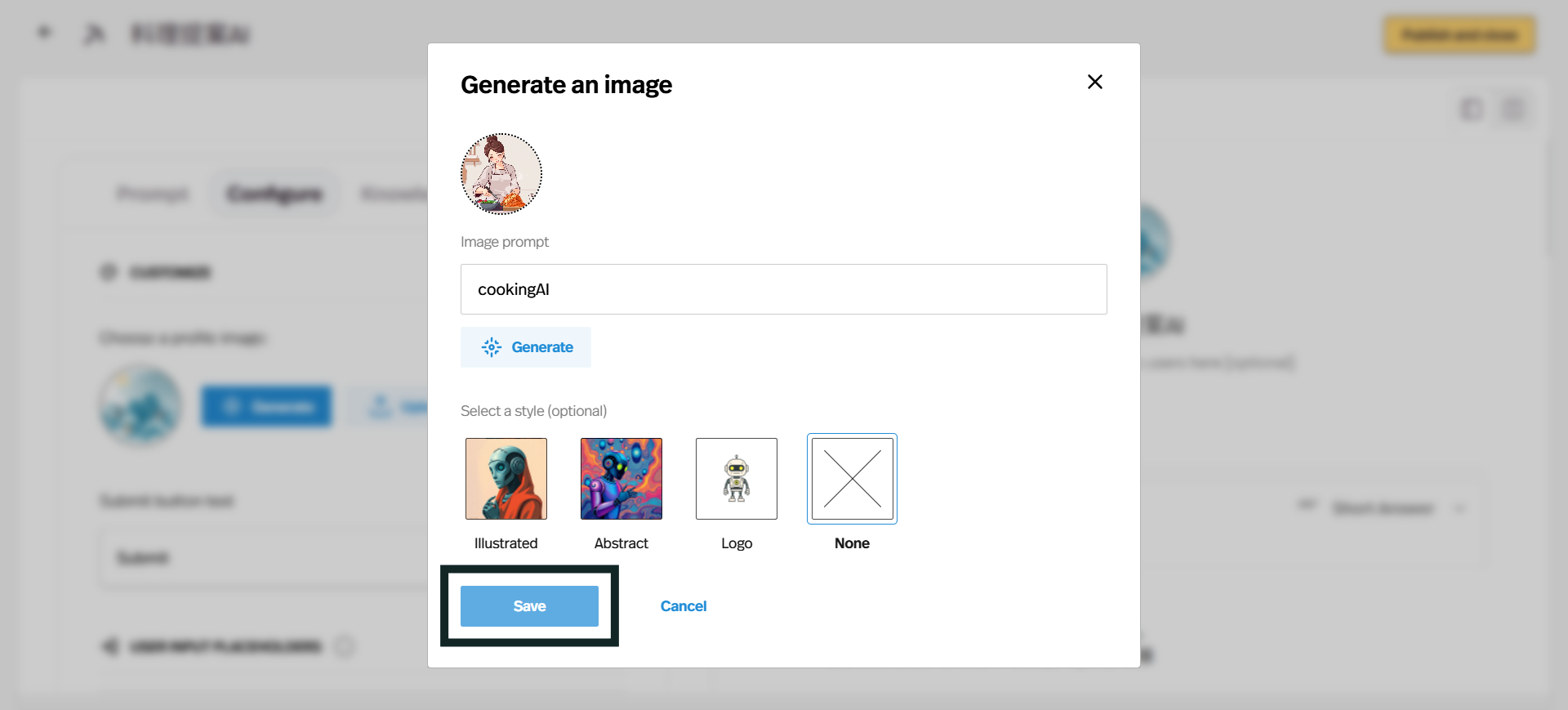Screen dimensions: 1568x710
Task: Click the app logo beside back arrow
Action: pyautogui.click(x=95, y=34)
